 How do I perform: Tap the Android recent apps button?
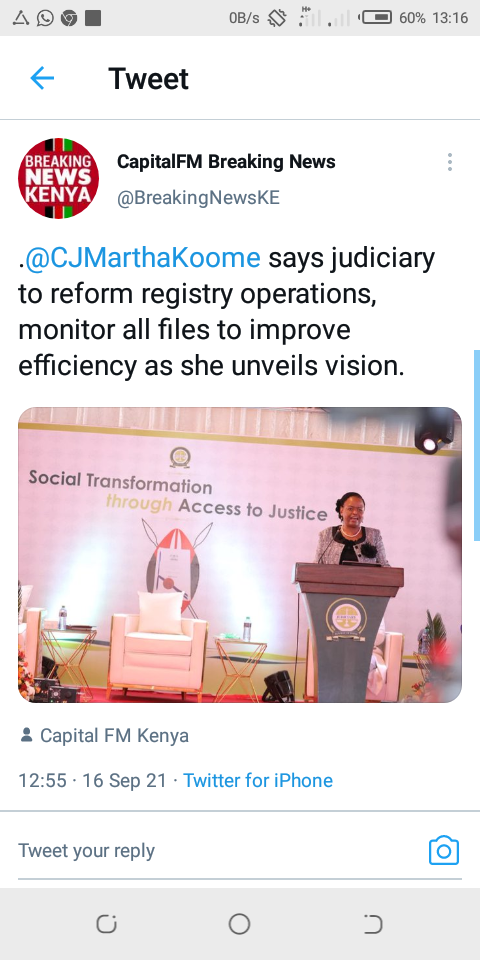[x=107, y=924]
